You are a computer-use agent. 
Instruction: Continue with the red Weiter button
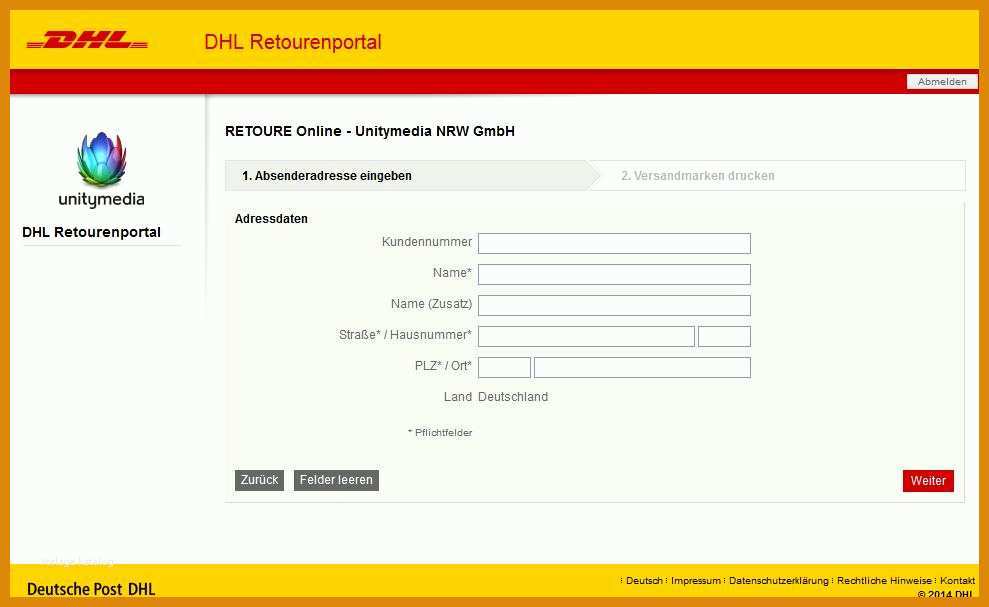pos(928,481)
